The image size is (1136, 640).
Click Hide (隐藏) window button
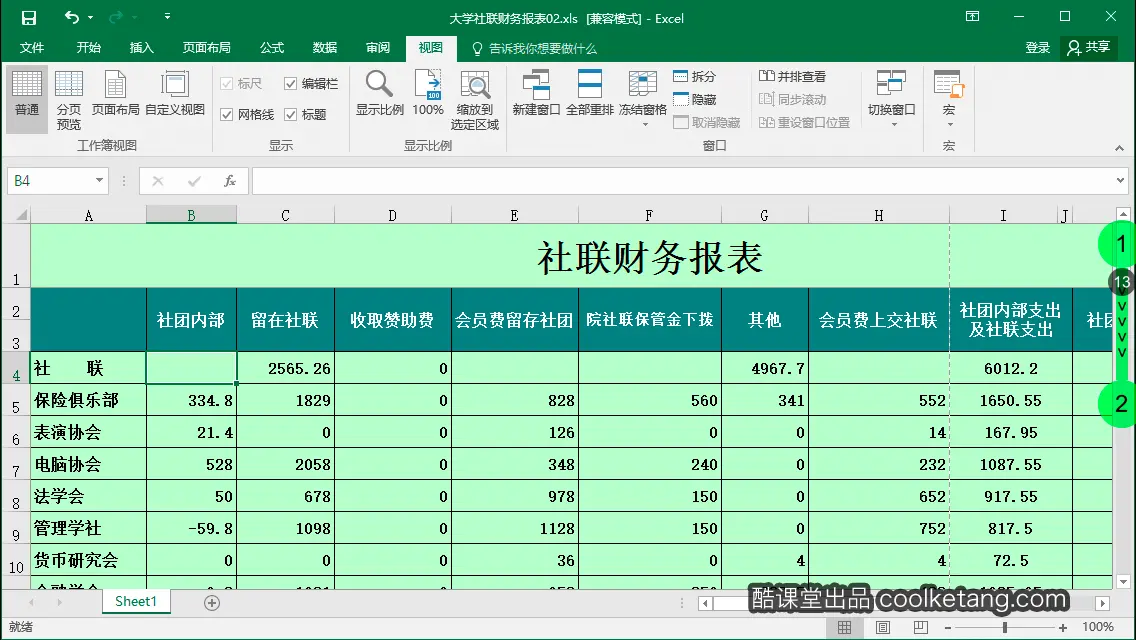[695, 99]
